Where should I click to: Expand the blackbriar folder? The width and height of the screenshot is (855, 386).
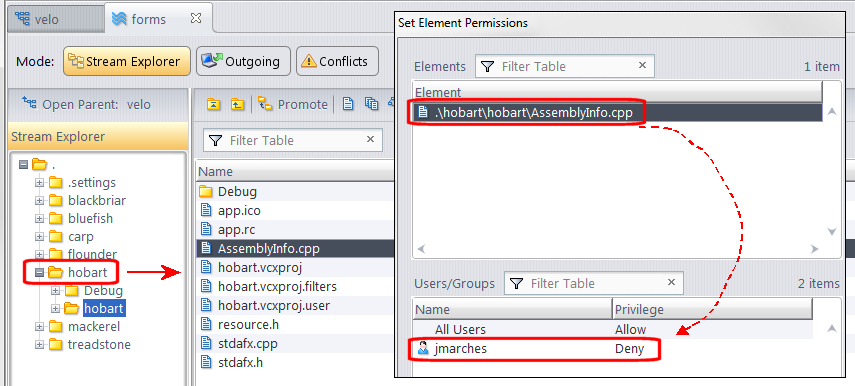coord(39,201)
